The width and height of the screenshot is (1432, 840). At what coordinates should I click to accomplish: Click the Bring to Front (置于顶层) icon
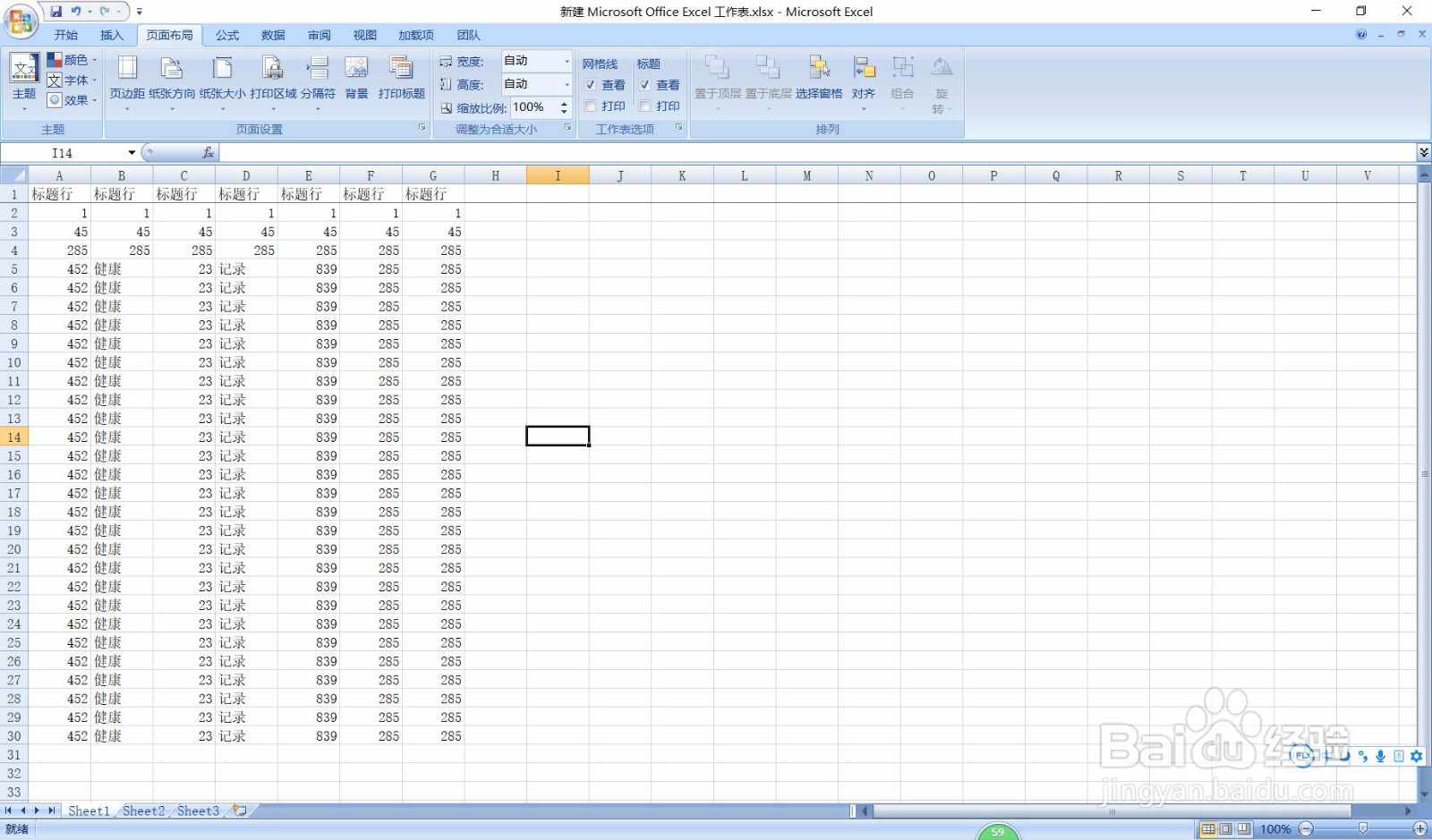[717, 67]
